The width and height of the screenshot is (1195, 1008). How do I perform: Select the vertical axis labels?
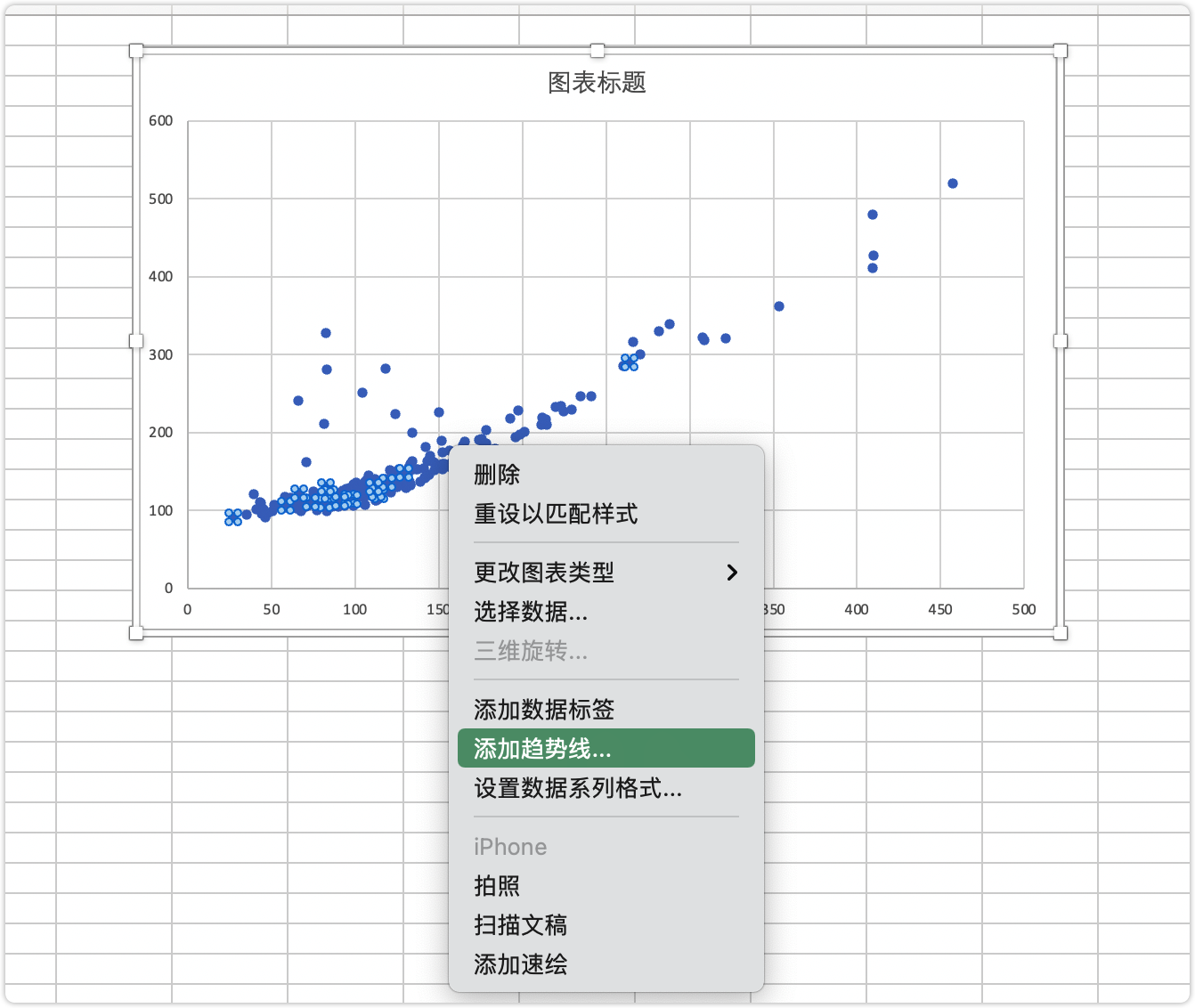pyautogui.click(x=163, y=354)
